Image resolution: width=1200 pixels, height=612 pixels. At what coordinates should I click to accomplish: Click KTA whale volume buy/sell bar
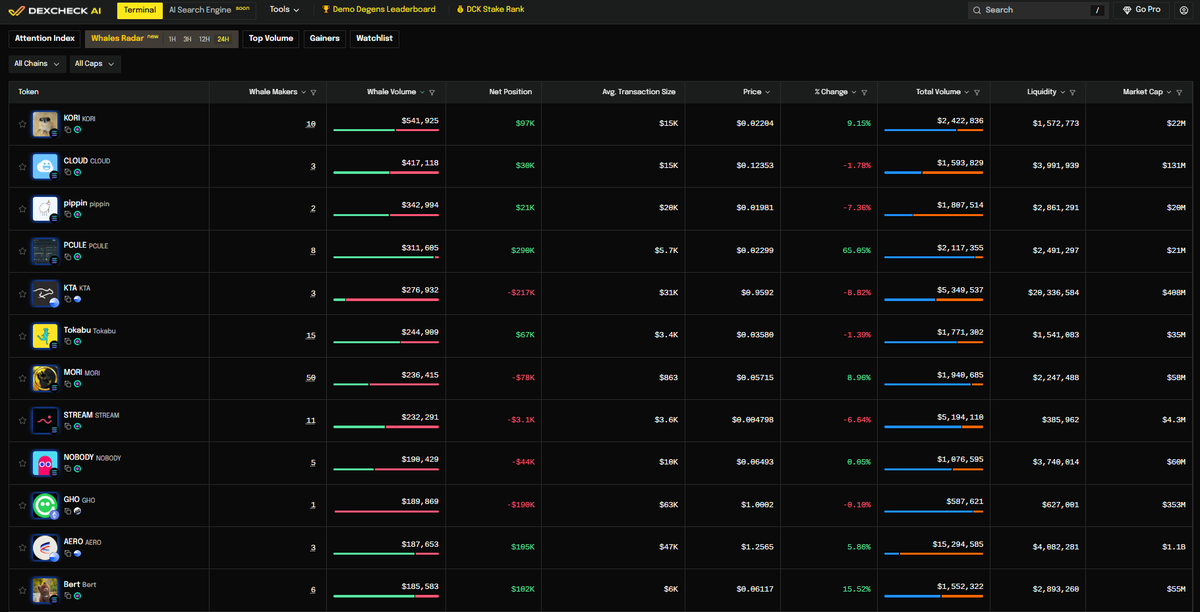pos(386,299)
